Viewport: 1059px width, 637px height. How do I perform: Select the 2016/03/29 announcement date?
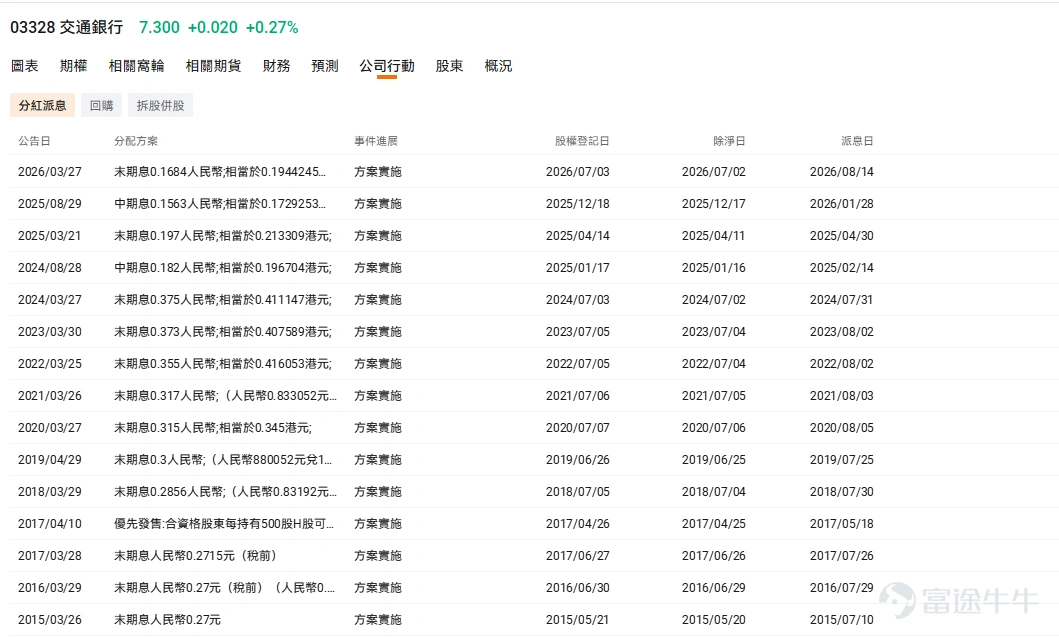(50, 588)
